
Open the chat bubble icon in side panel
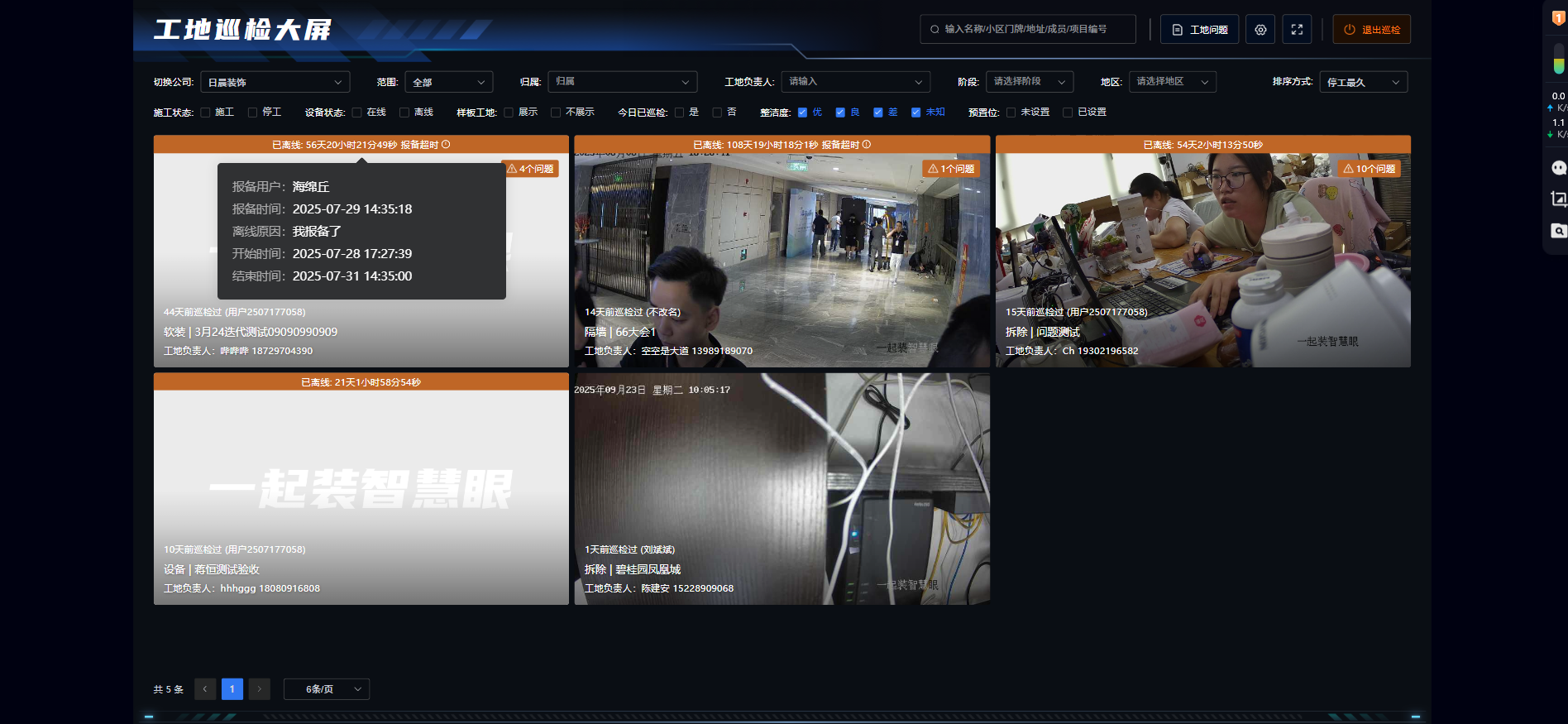click(x=1558, y=168)
